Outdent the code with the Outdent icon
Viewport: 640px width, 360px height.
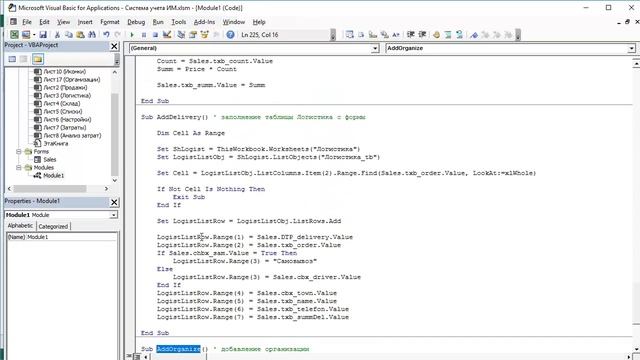pyautogui.click(x=422, y=35)
